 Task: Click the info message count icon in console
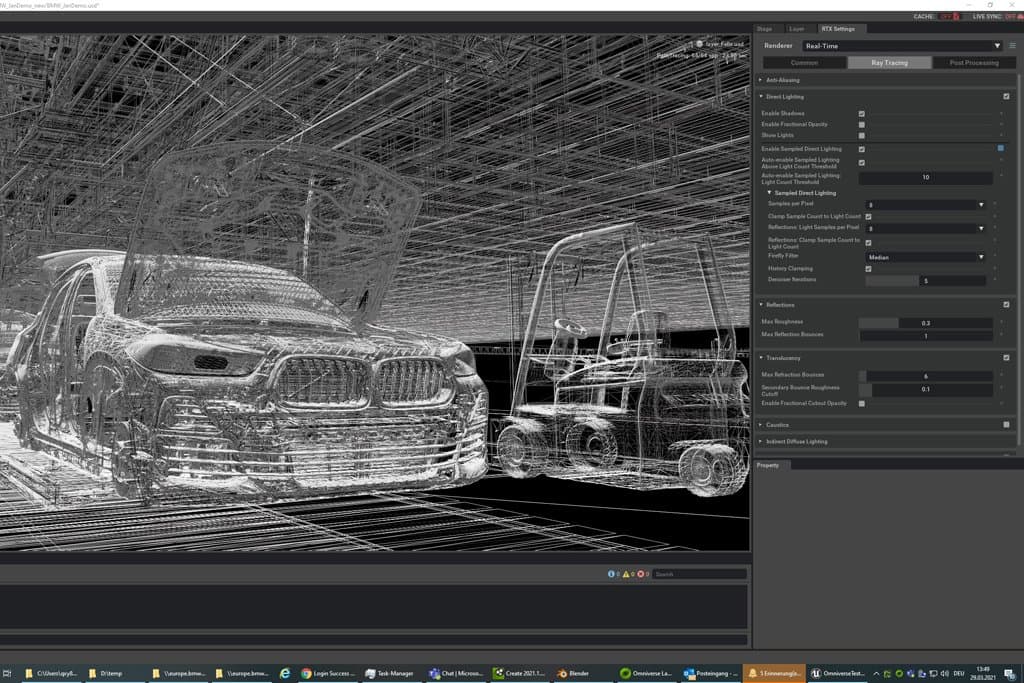tap(611, 574)
